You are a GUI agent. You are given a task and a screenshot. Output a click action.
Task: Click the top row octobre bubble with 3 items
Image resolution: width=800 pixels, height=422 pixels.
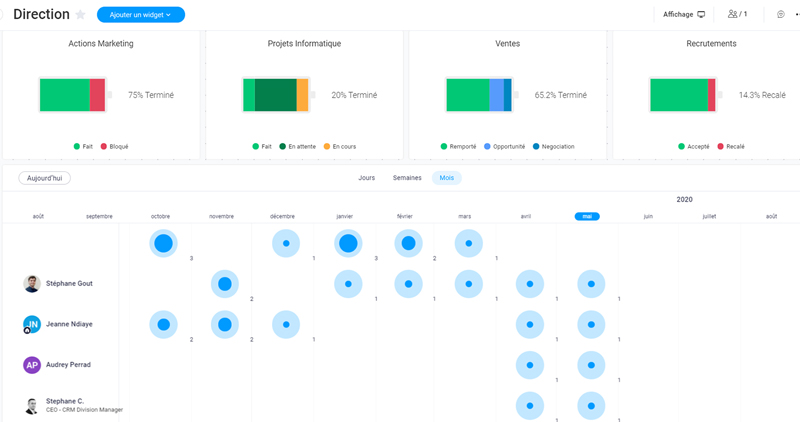(163, 243)
